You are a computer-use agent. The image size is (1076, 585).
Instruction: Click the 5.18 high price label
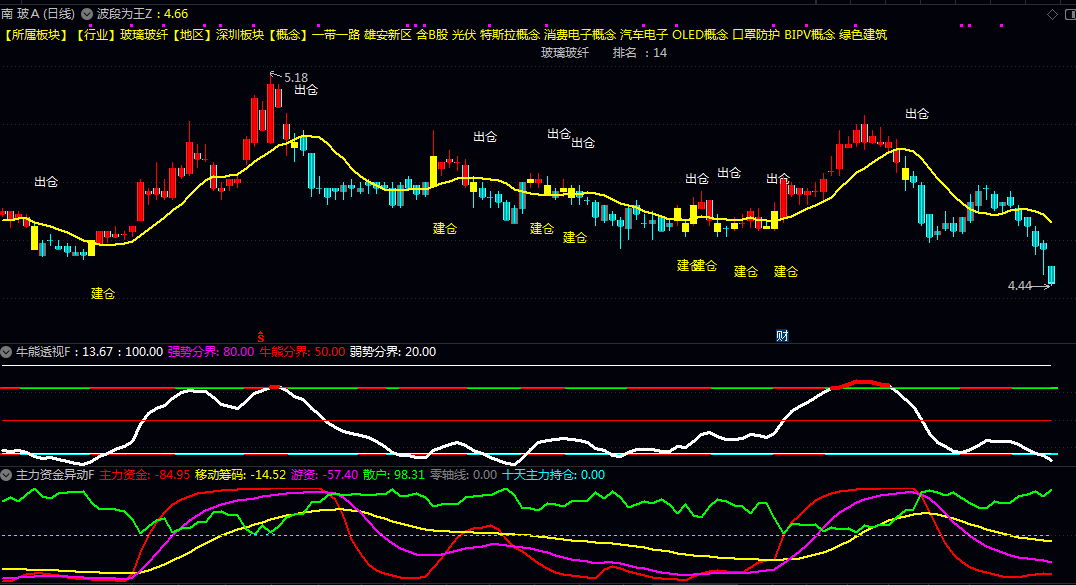coord(296,78)
